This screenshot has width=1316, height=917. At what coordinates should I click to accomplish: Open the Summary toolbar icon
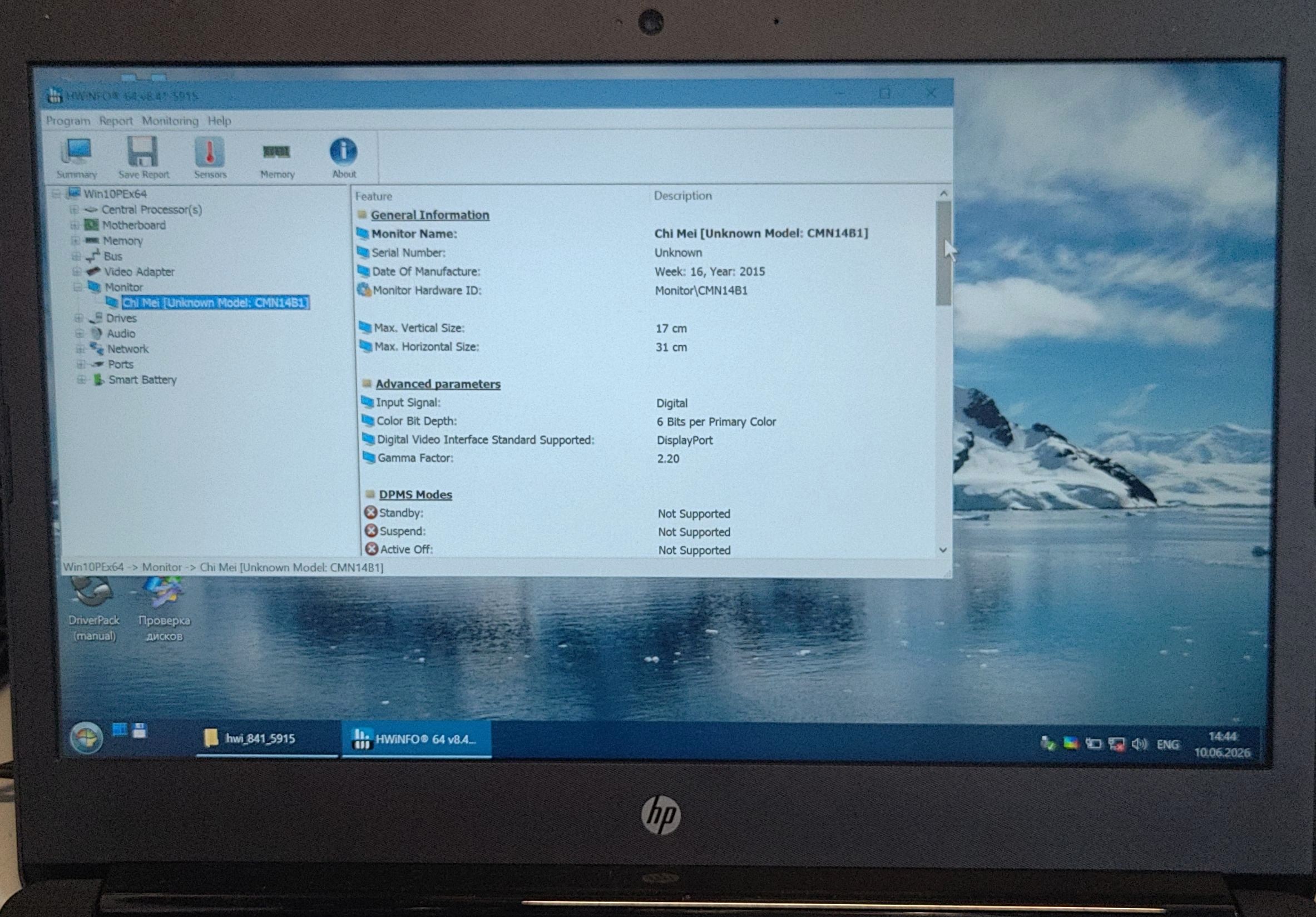(77, 157)
